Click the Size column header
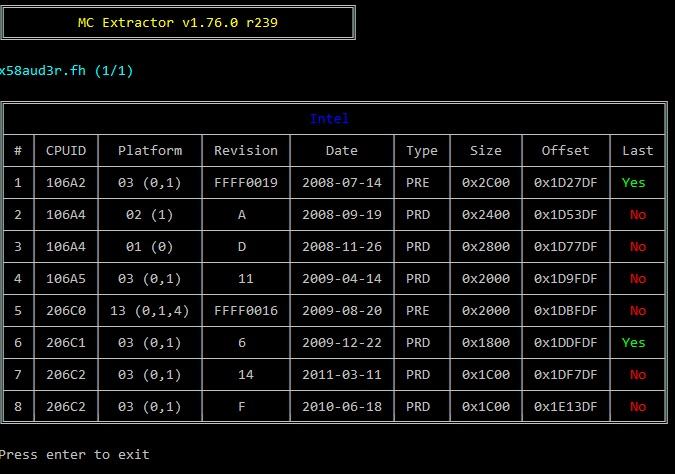 [486, 151]
